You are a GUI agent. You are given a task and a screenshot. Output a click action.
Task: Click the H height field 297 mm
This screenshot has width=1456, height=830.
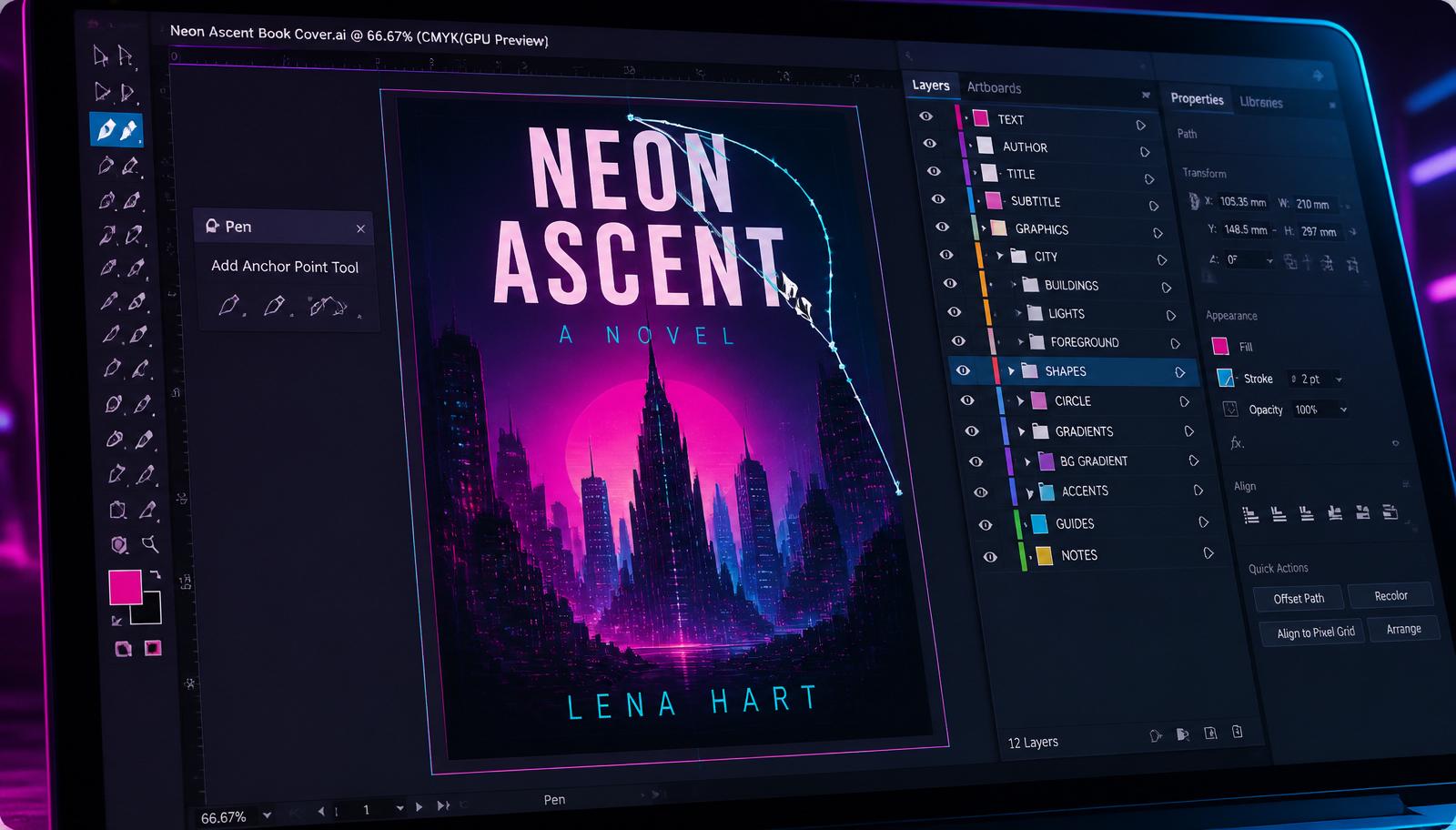pos(1319,231)
